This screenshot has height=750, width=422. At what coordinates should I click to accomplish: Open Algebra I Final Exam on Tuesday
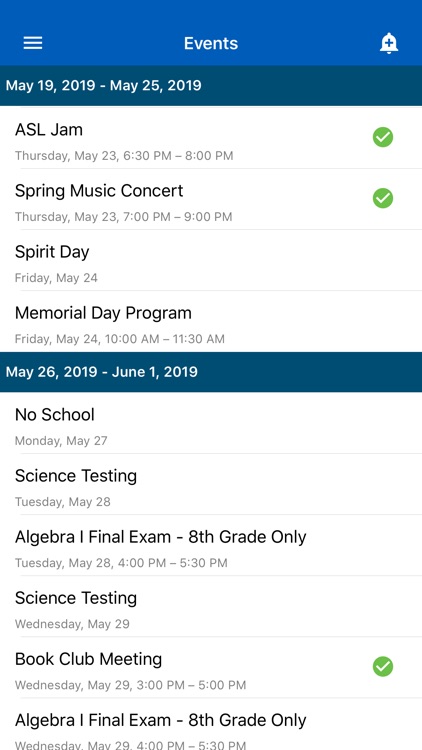click(211, 545)
